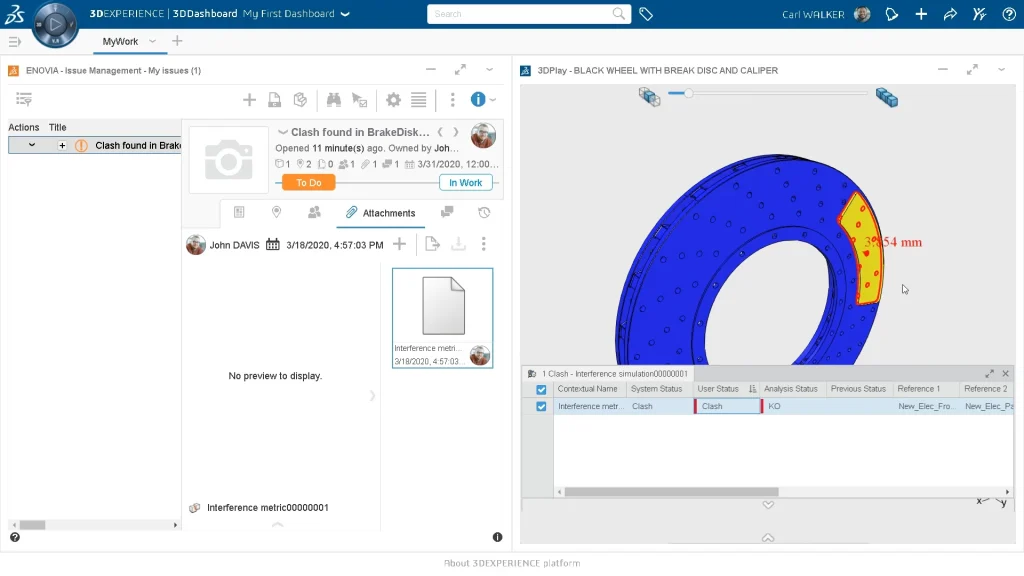Open the tag search icon beside search box
This screenshot has width=1024, height=576.
coord(646,14)
